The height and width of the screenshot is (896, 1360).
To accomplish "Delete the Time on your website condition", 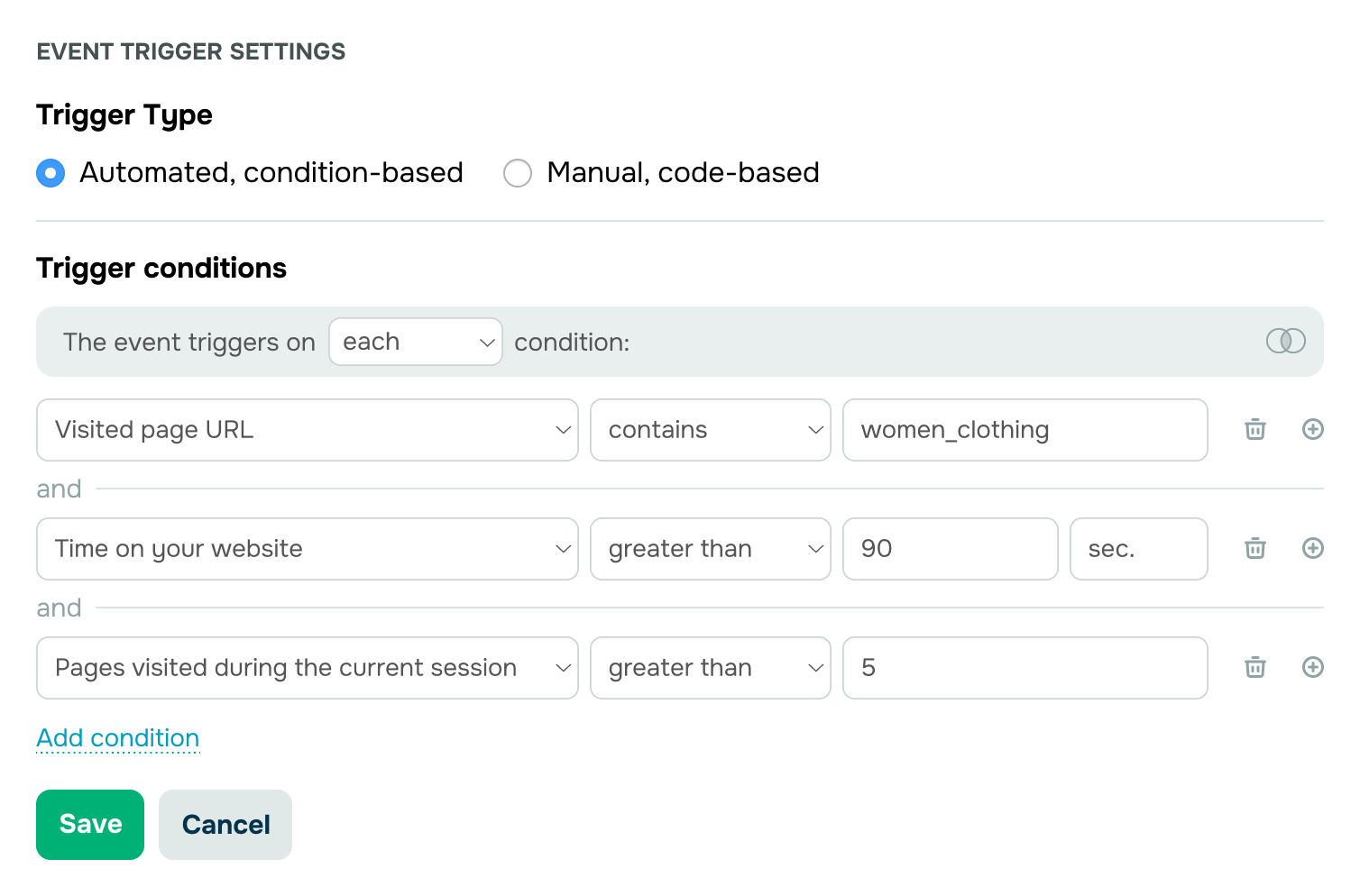I will point(1255,548).
